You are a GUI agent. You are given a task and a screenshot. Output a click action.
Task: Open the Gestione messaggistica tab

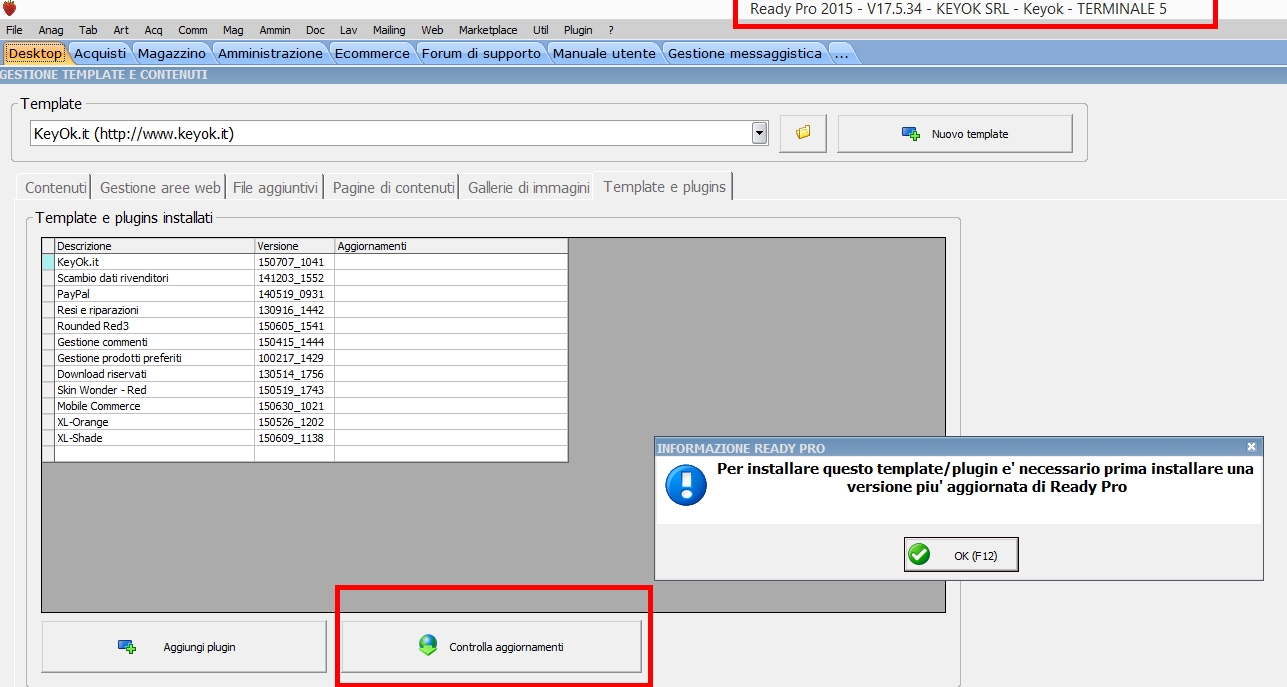(x=744, y=53)
